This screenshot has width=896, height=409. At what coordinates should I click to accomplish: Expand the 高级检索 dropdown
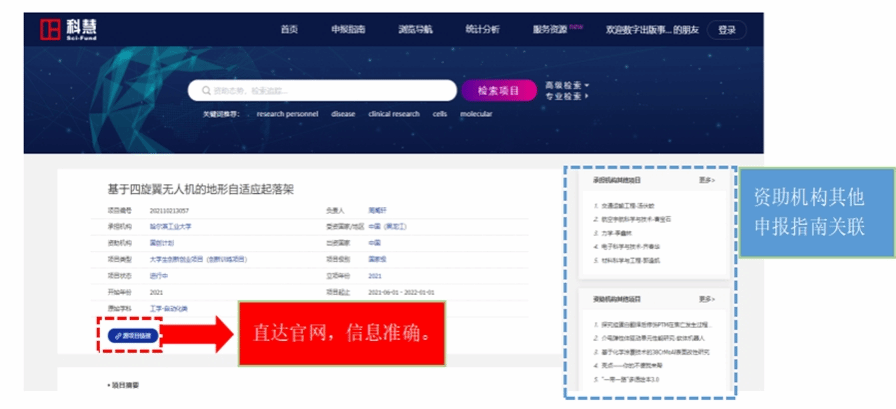click(567, 85)
